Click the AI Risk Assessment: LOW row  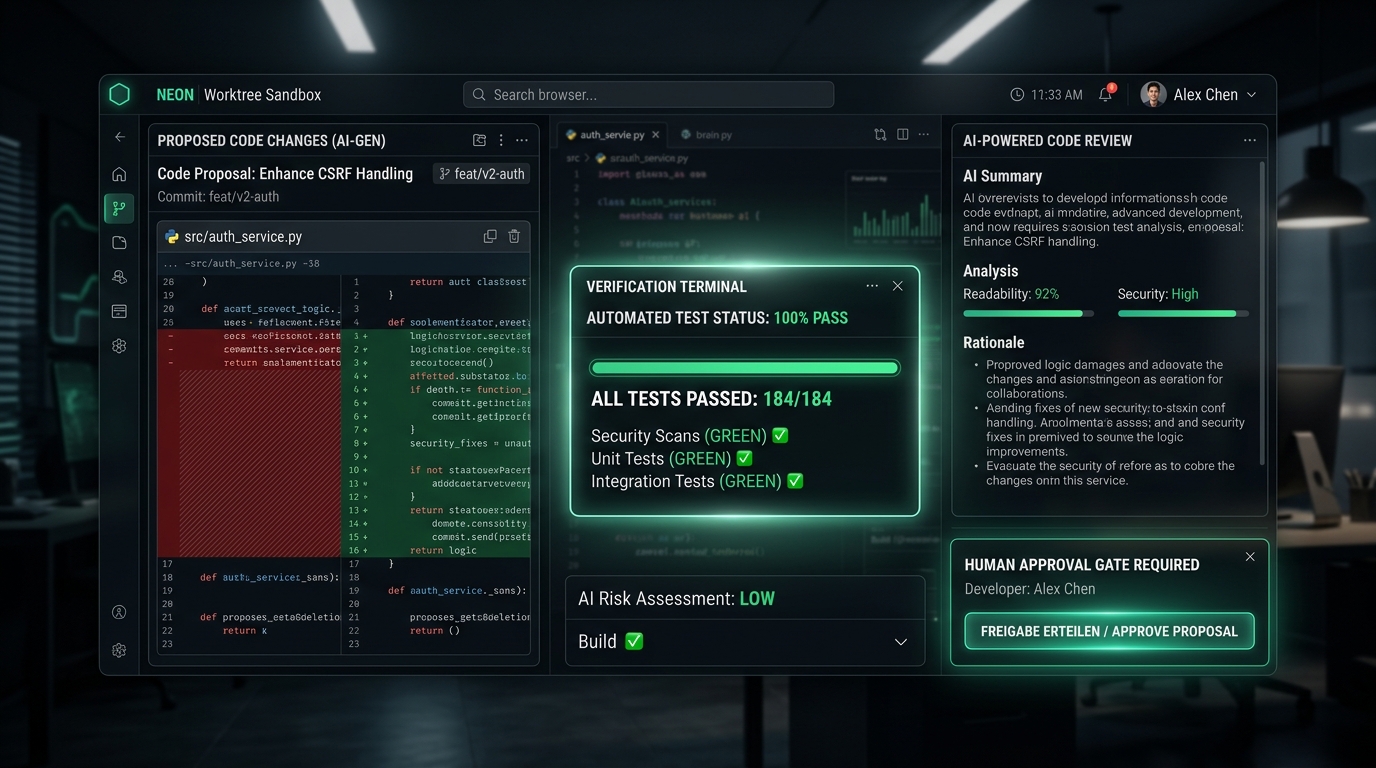pyautogui.click(x=745, y=598)
